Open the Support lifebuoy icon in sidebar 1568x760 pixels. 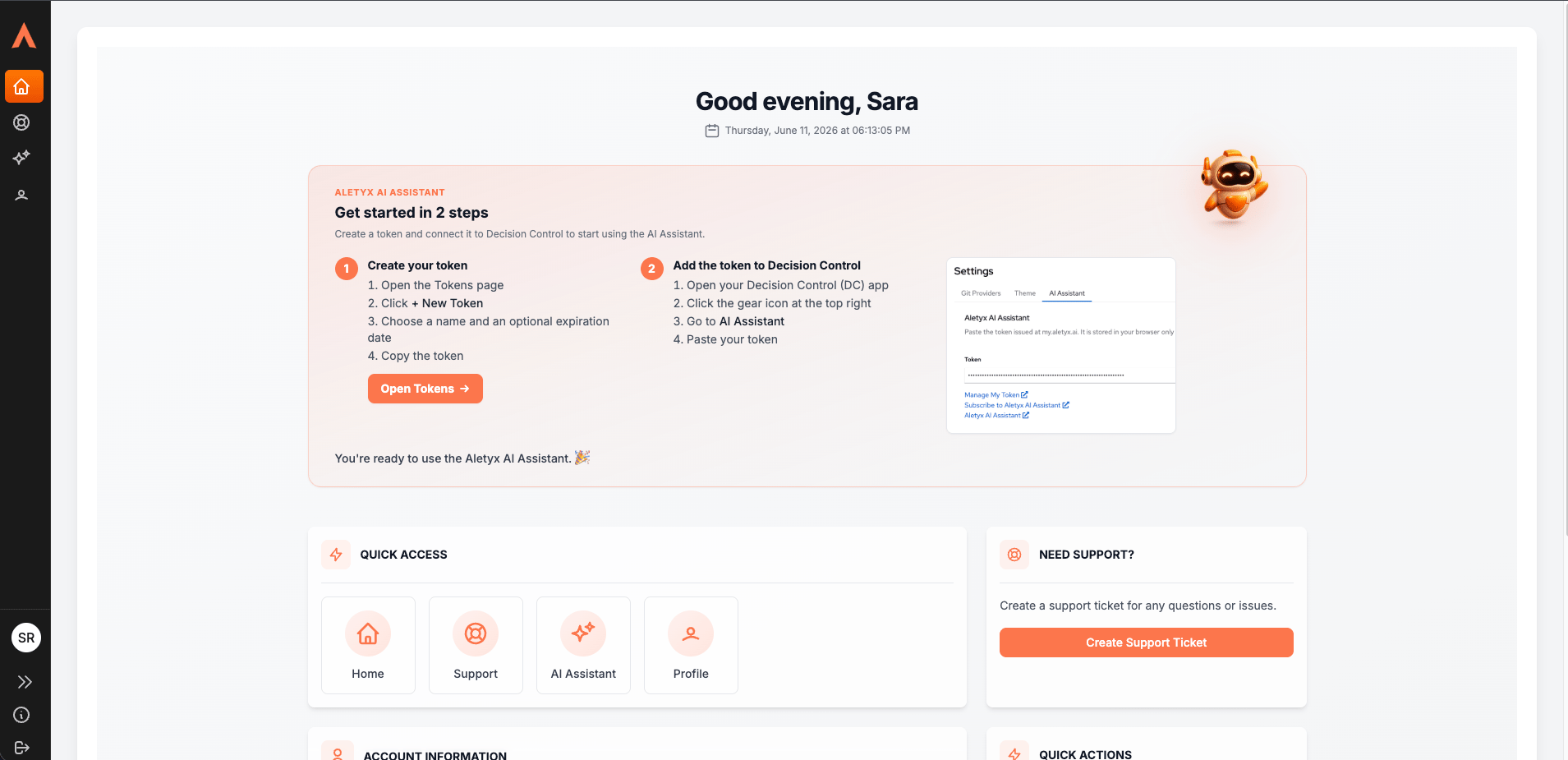click(22, 122)
